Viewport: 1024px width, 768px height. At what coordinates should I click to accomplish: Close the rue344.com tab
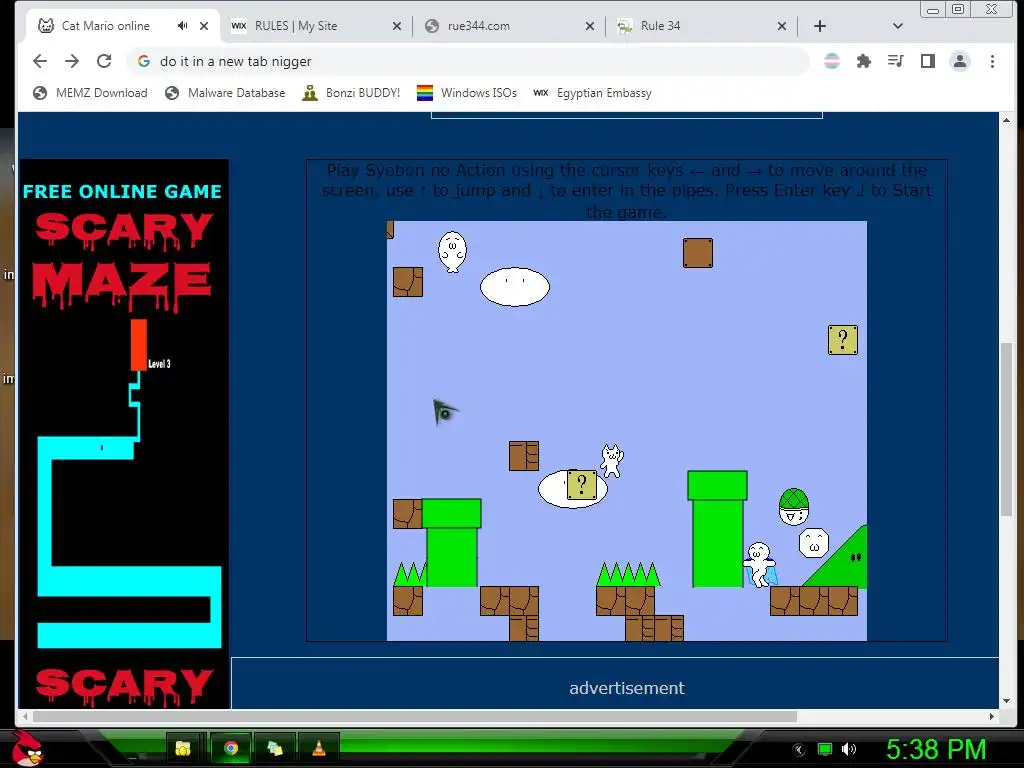[x=590, y=26]
